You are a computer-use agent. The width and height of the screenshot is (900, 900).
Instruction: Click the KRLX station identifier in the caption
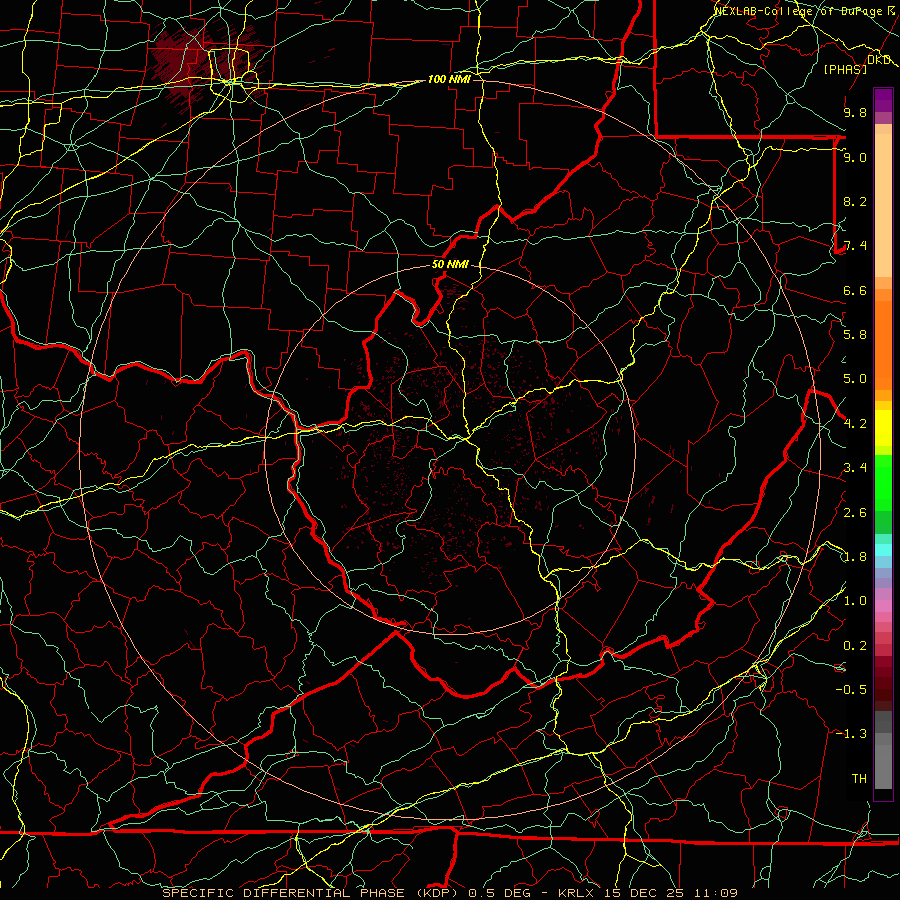[575, 893]
